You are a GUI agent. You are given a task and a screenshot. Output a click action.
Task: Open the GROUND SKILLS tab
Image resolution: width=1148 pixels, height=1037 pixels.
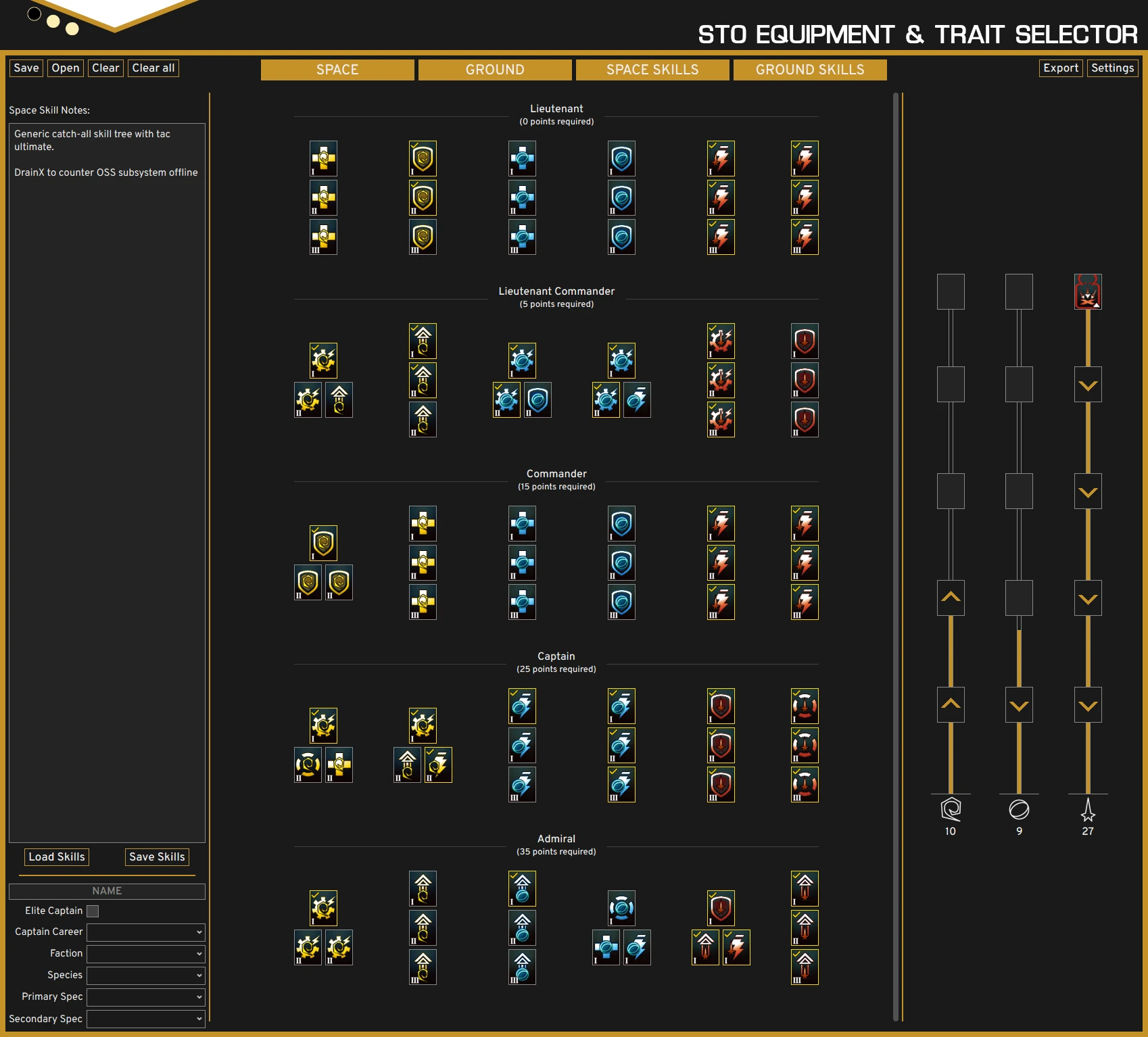coord(809,70)
